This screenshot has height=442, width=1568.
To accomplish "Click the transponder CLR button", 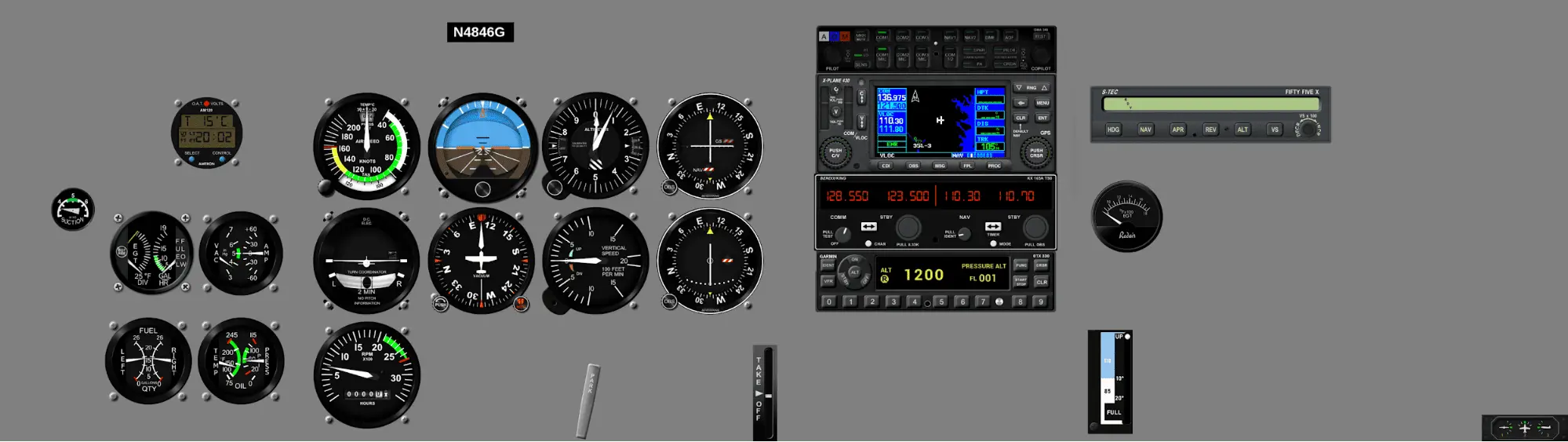I will [x=1042, y=282].
